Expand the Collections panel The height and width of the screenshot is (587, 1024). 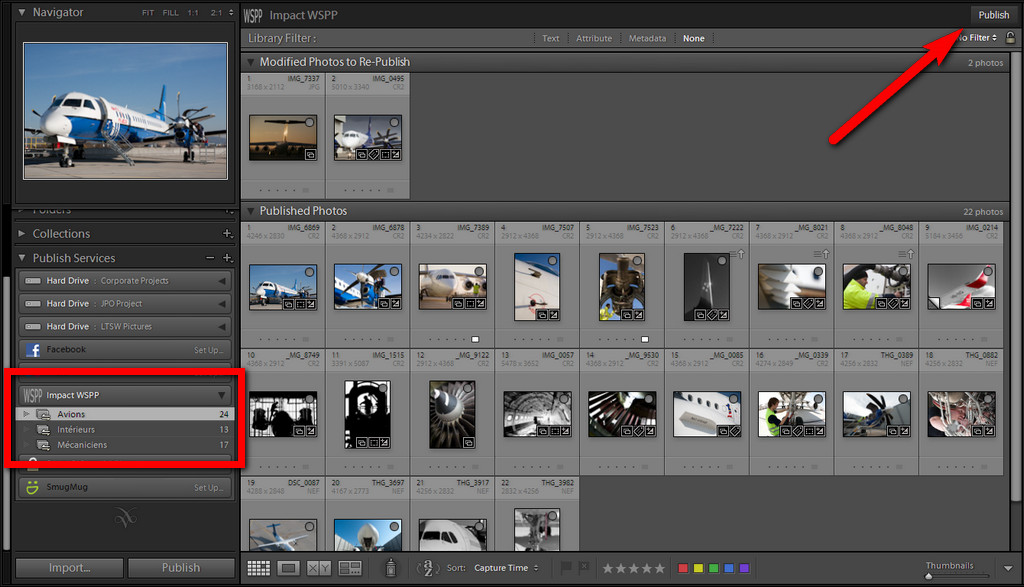point(22,233)
